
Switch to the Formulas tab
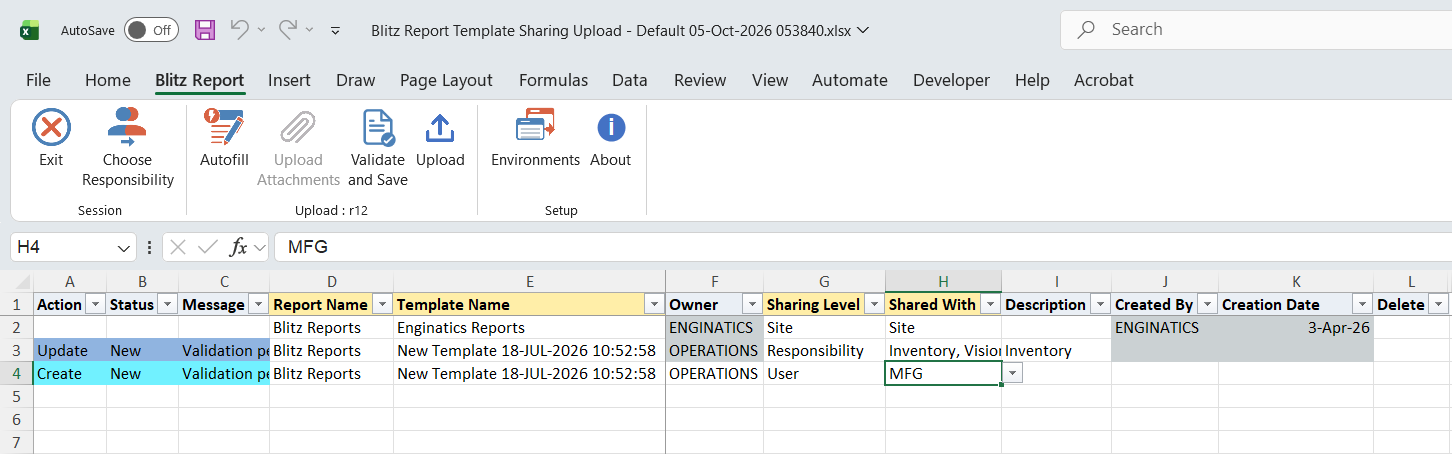pos(553,80)
